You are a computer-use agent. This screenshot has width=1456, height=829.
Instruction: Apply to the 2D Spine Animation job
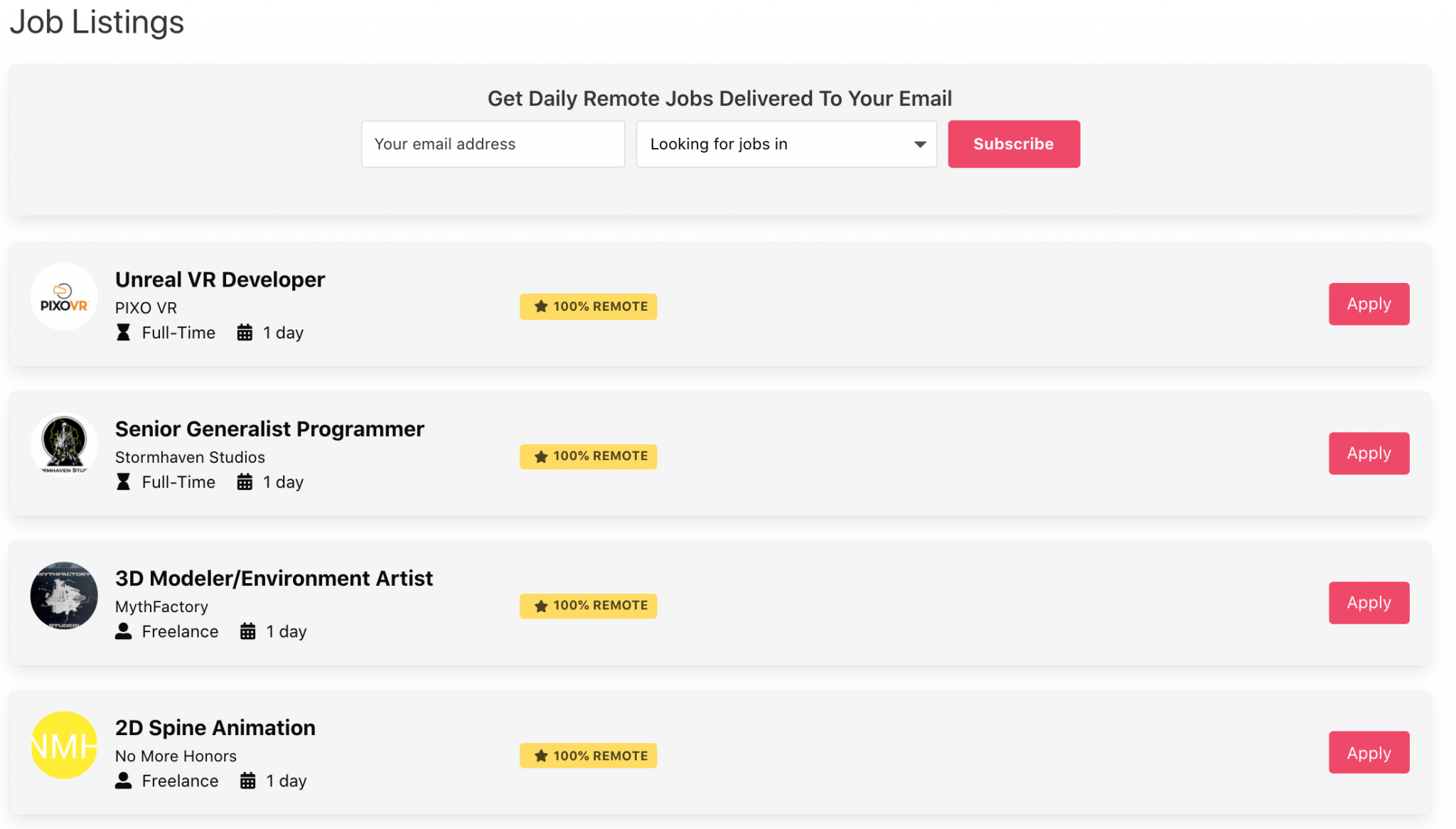coord(1369,752)
